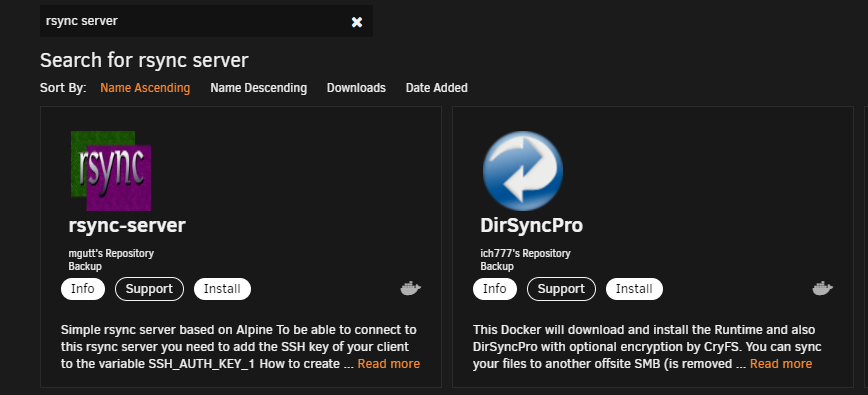Click the DirSyncPro title
The width and height of the screenshot is (868, 395).
coord(531,225)
